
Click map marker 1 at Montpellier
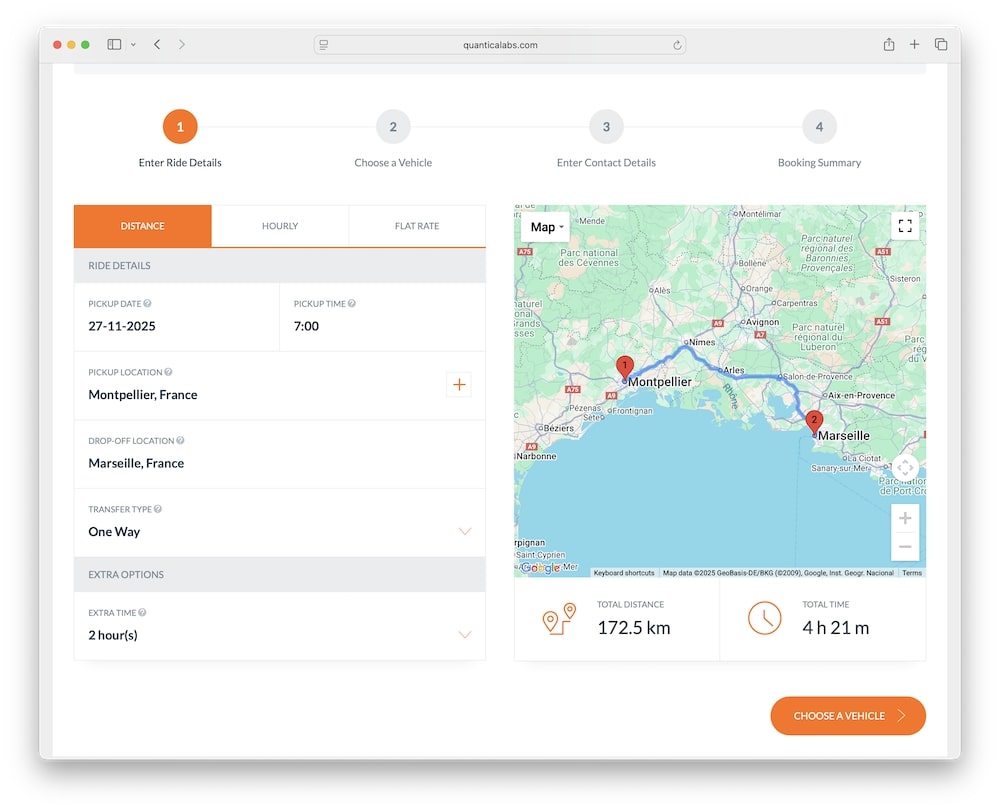pos(624,368)
